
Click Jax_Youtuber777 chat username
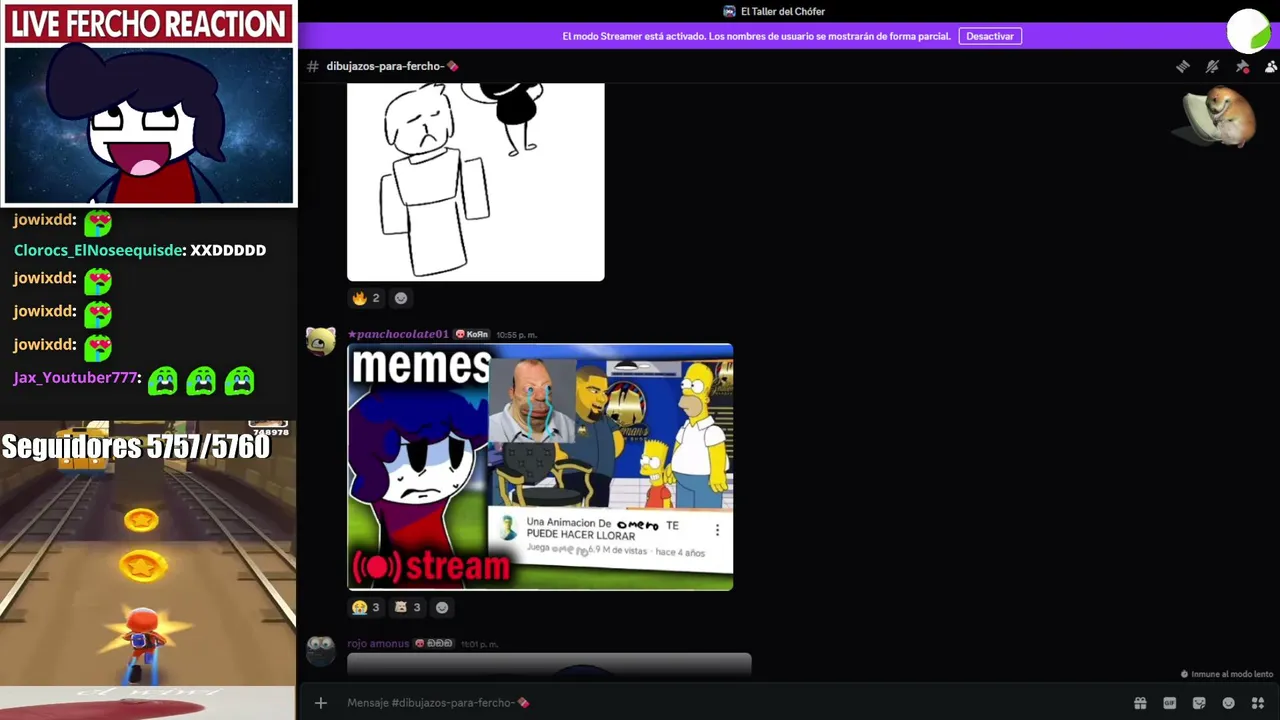tap(75, 378)
